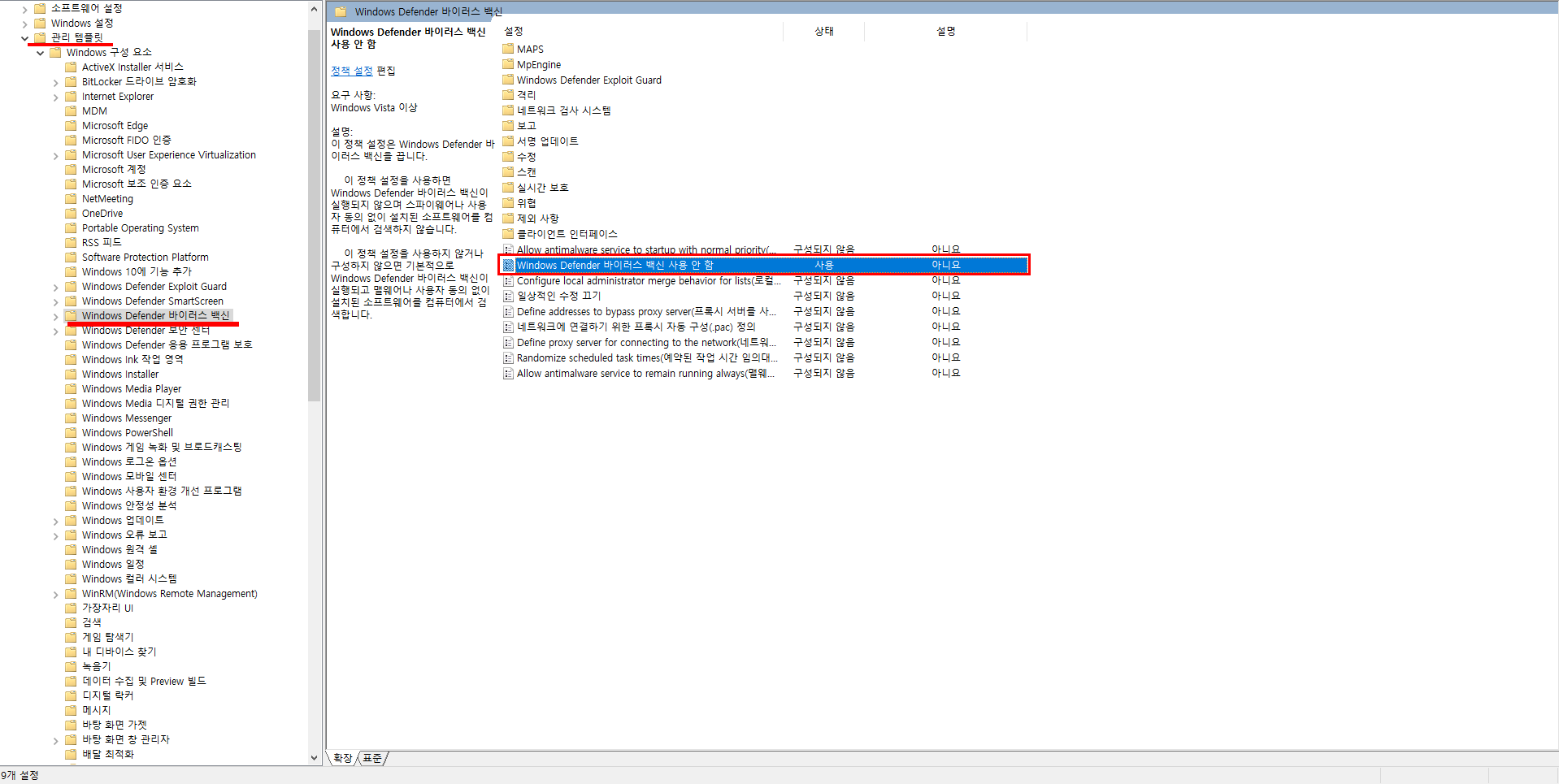Viewport: 1559px width, 784px height.
Task: Expand Microsoft User Experience Virtualization node
Action: 55,155
